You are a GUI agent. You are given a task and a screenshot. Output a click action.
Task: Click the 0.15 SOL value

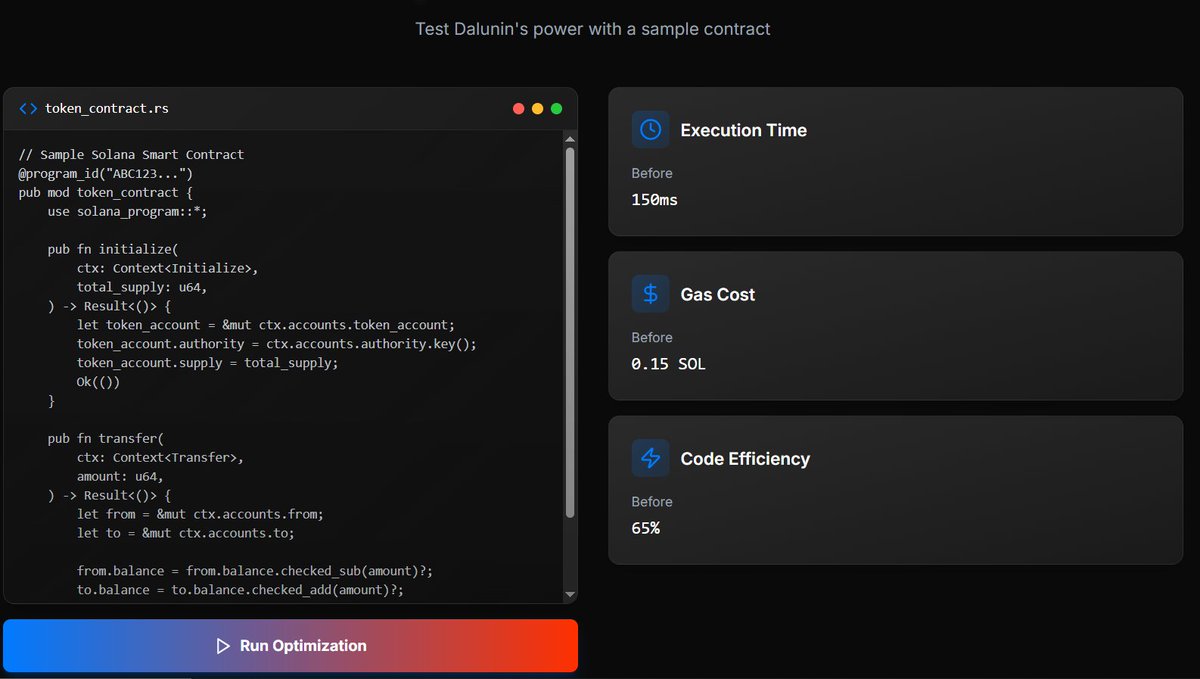tap(668, 364)
